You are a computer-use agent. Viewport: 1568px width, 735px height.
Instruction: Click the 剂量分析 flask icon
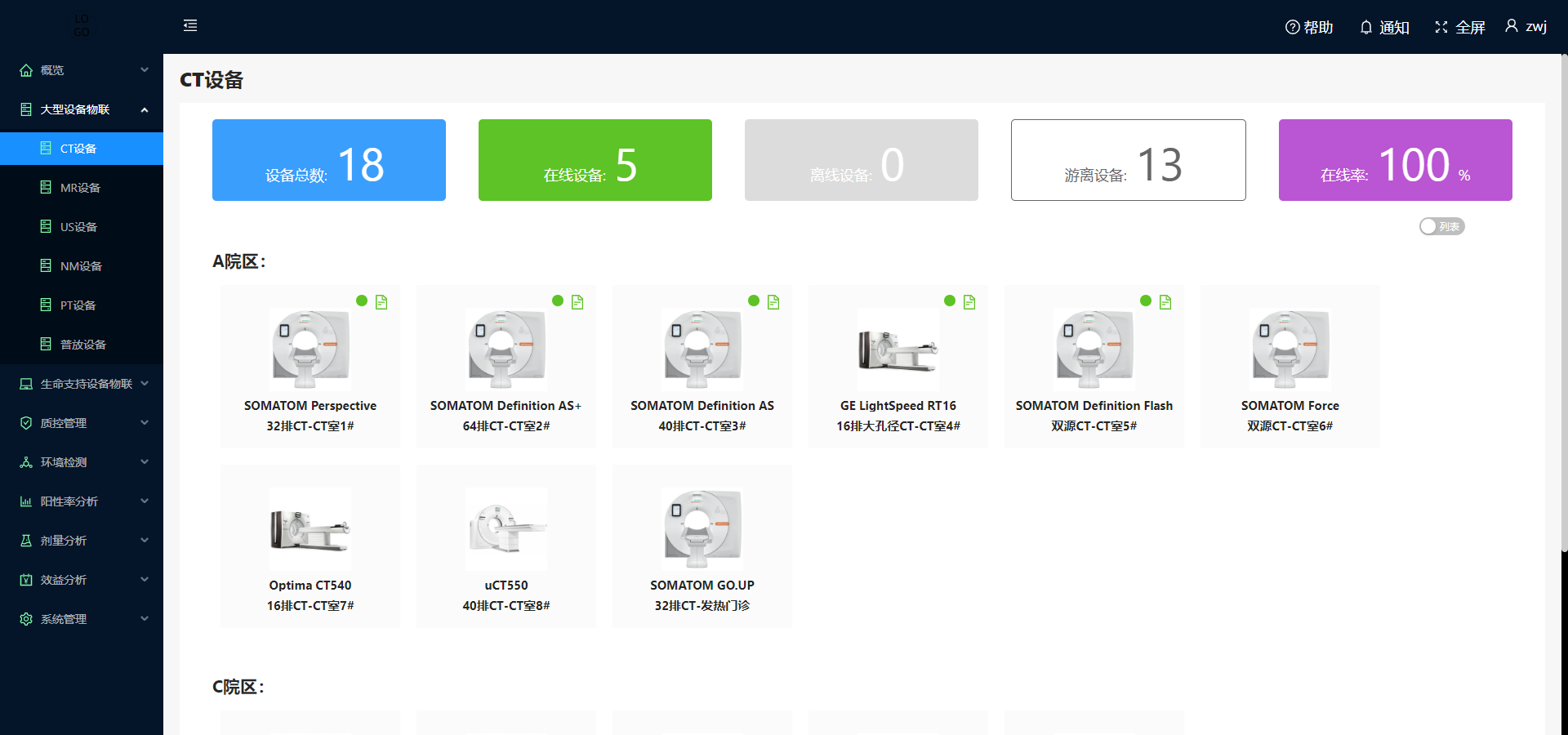(x=26, y=541)
